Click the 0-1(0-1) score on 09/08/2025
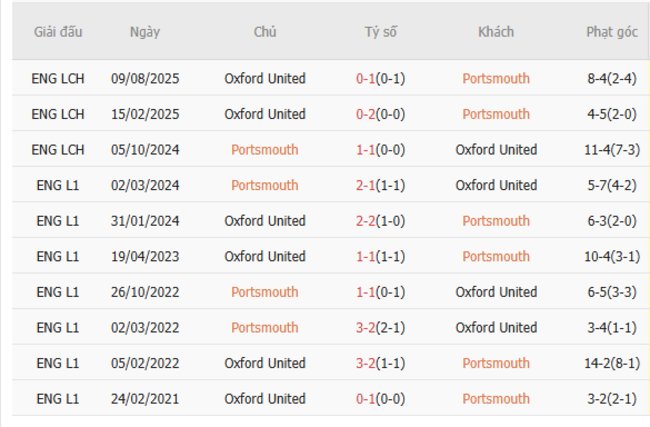The width and height of the screenshot is (650, 427). pyautogui.click(x=380, y=79)
